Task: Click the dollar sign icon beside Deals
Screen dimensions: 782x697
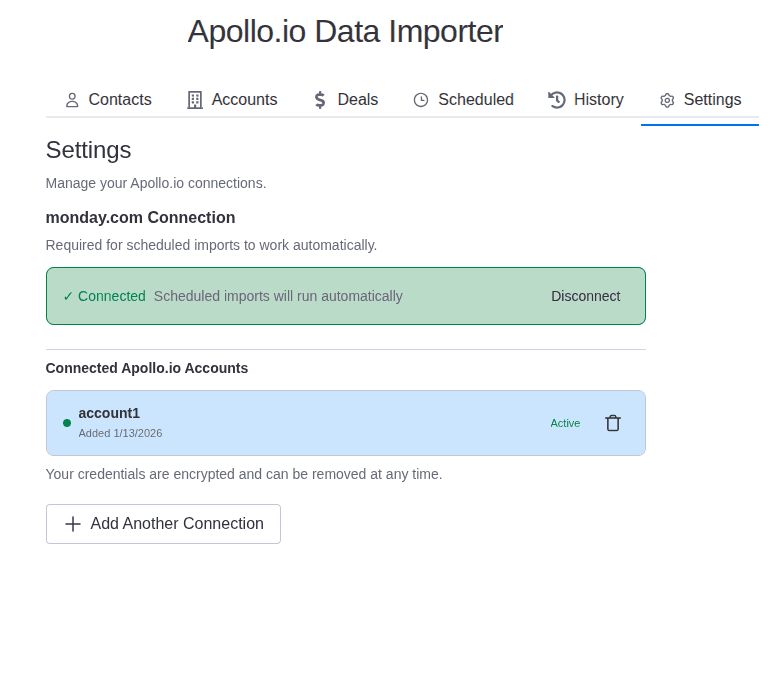Action: 320,100
